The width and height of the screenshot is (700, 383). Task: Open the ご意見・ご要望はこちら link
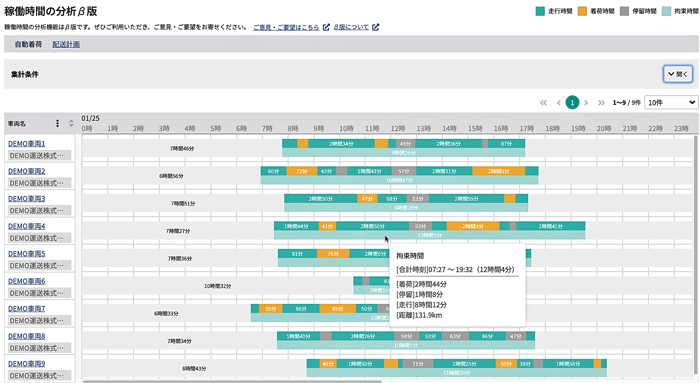(286, 27)
